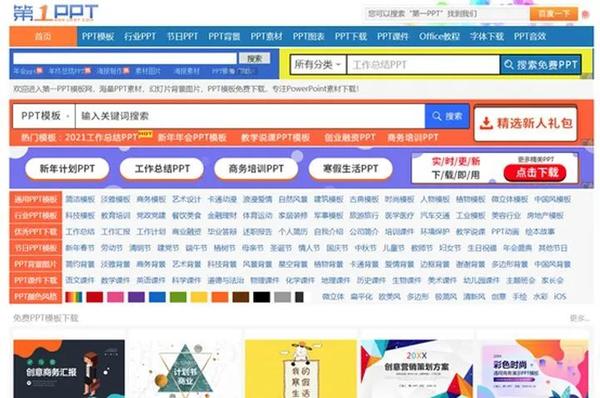Screen dimensions: 600x398
Task: Focus the 输入关键词搜索 input field
Action: pyautogui.click(x=250, y=116)
